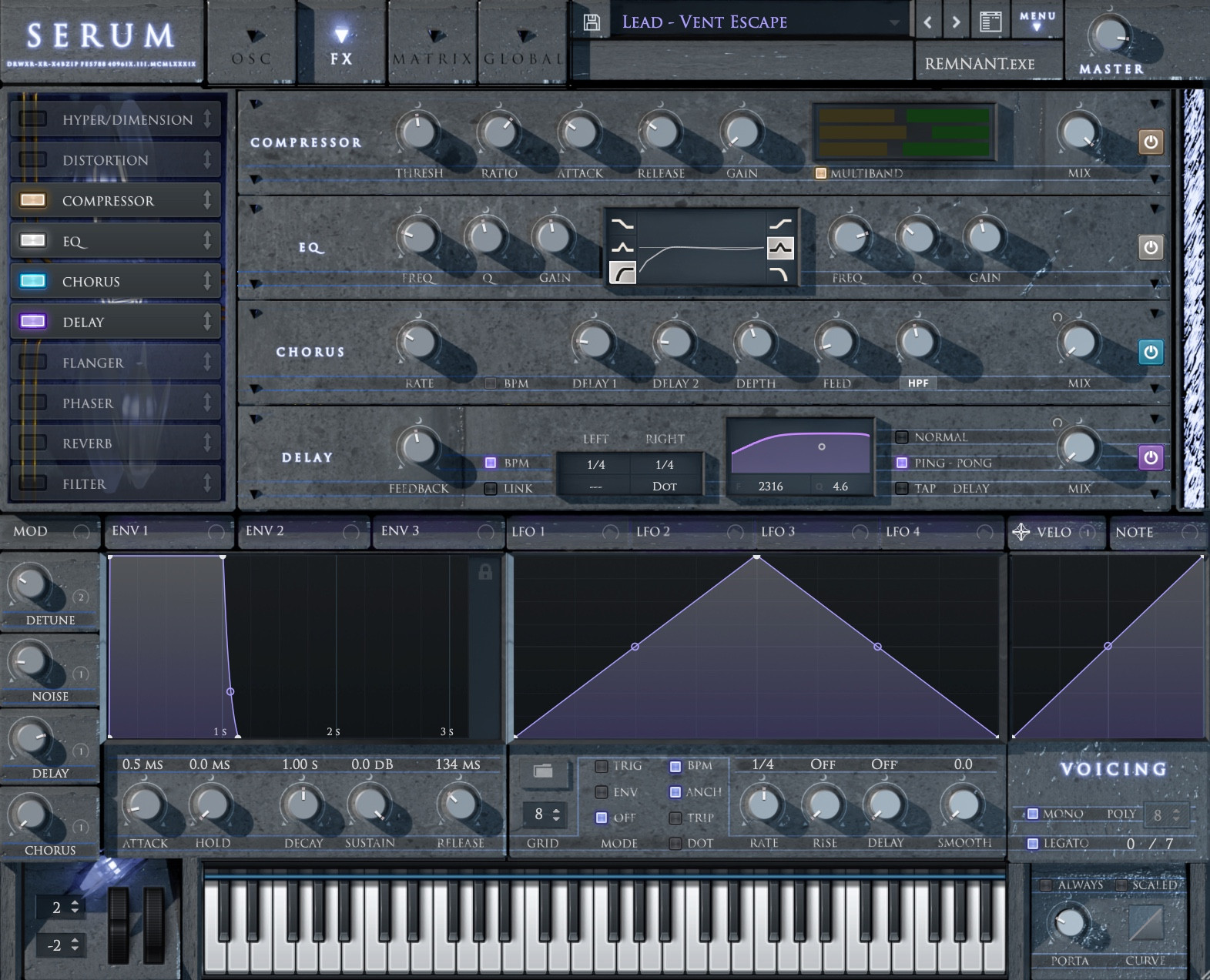Viewport: 1210px width, 980px height.
Task: Click the save preset floppy disk icon
Action: coord(592,22)
